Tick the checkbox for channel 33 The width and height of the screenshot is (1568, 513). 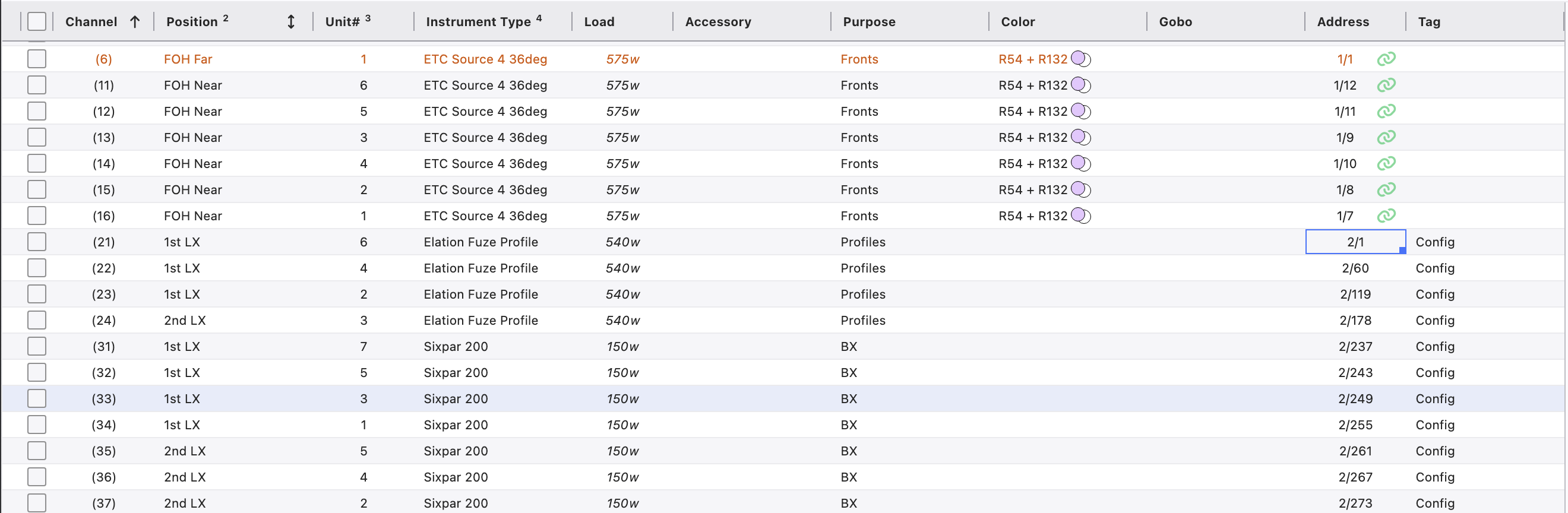(x=36, y=398)
